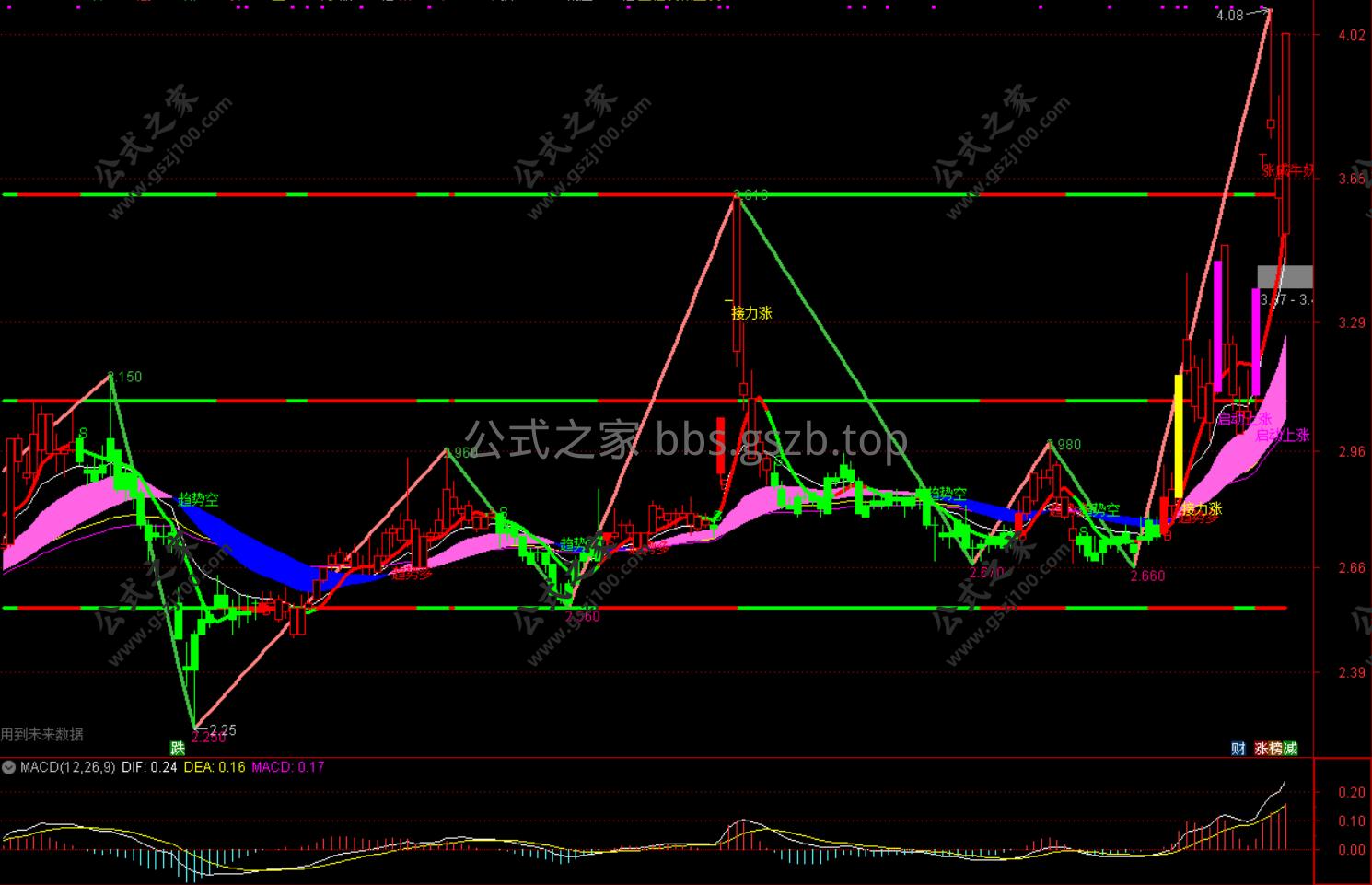
Task: Click the 用到未来数据 notice text
Action: tap(42, 734)
